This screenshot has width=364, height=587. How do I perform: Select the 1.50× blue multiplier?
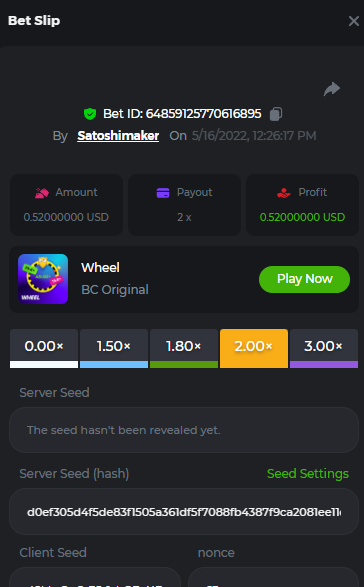[x=114, y=349]
